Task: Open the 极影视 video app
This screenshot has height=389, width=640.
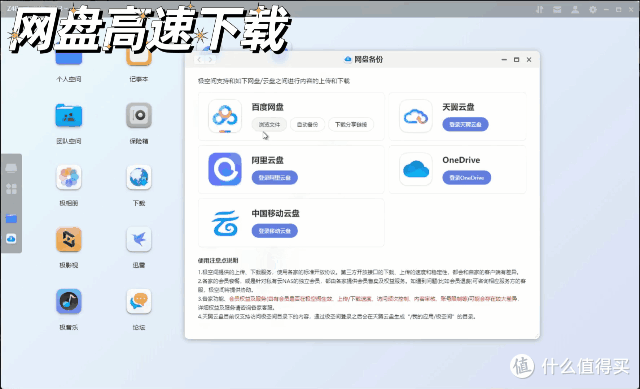Action: 69,240
